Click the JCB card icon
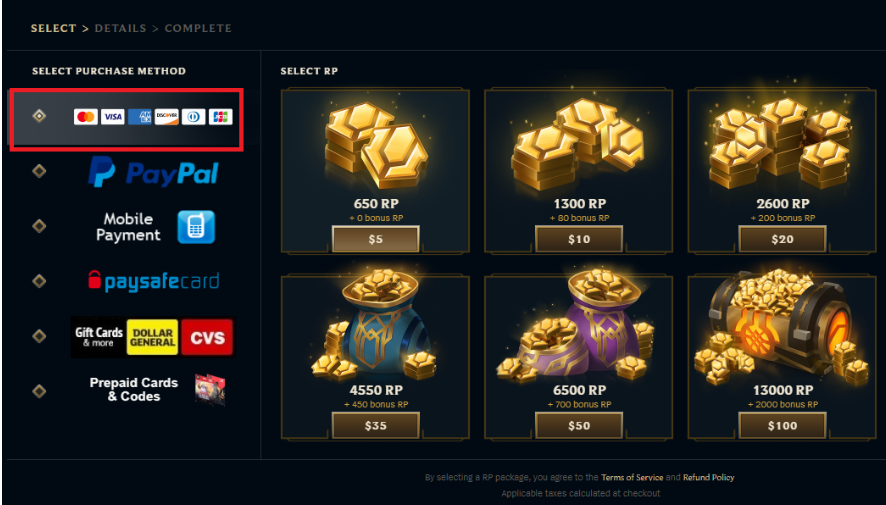The width and height of the screenshot is (886, 505). [x=220, y=117]
